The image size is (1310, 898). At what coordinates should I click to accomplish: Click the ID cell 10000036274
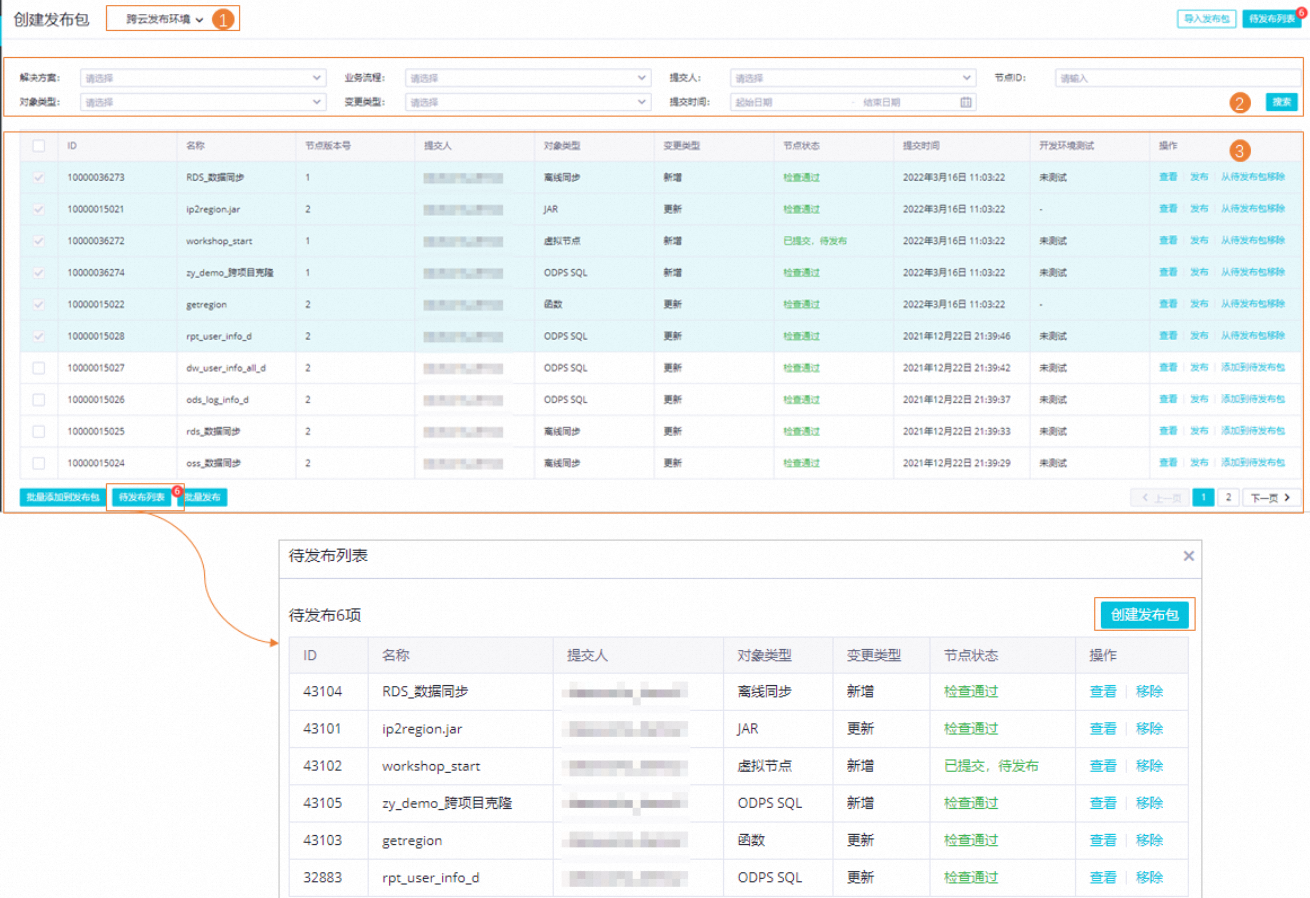coord(96,272)
